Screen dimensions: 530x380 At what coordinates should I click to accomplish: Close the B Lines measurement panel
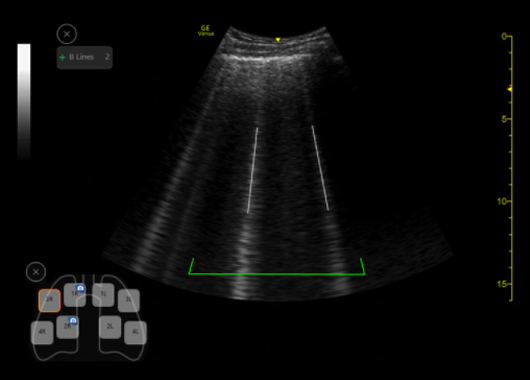(67, 34)
